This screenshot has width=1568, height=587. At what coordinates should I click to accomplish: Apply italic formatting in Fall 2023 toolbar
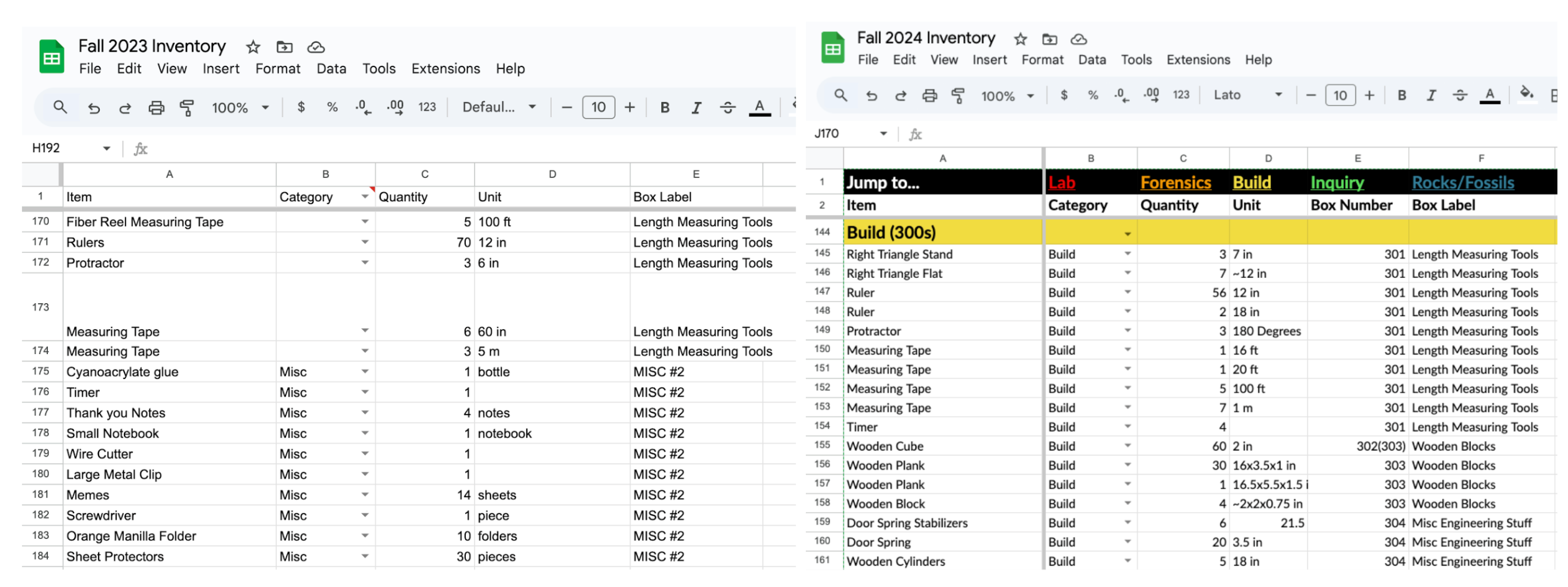coord(696,107)
